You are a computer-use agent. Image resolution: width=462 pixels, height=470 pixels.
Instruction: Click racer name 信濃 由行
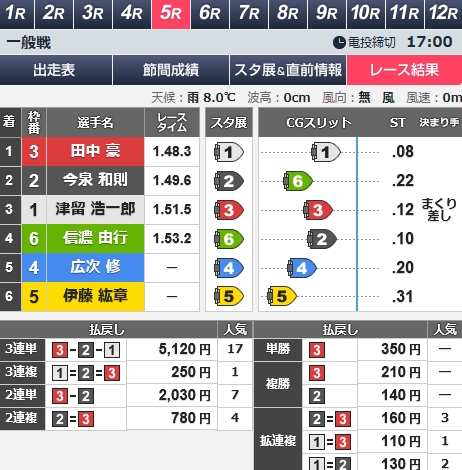pos(95,238)
